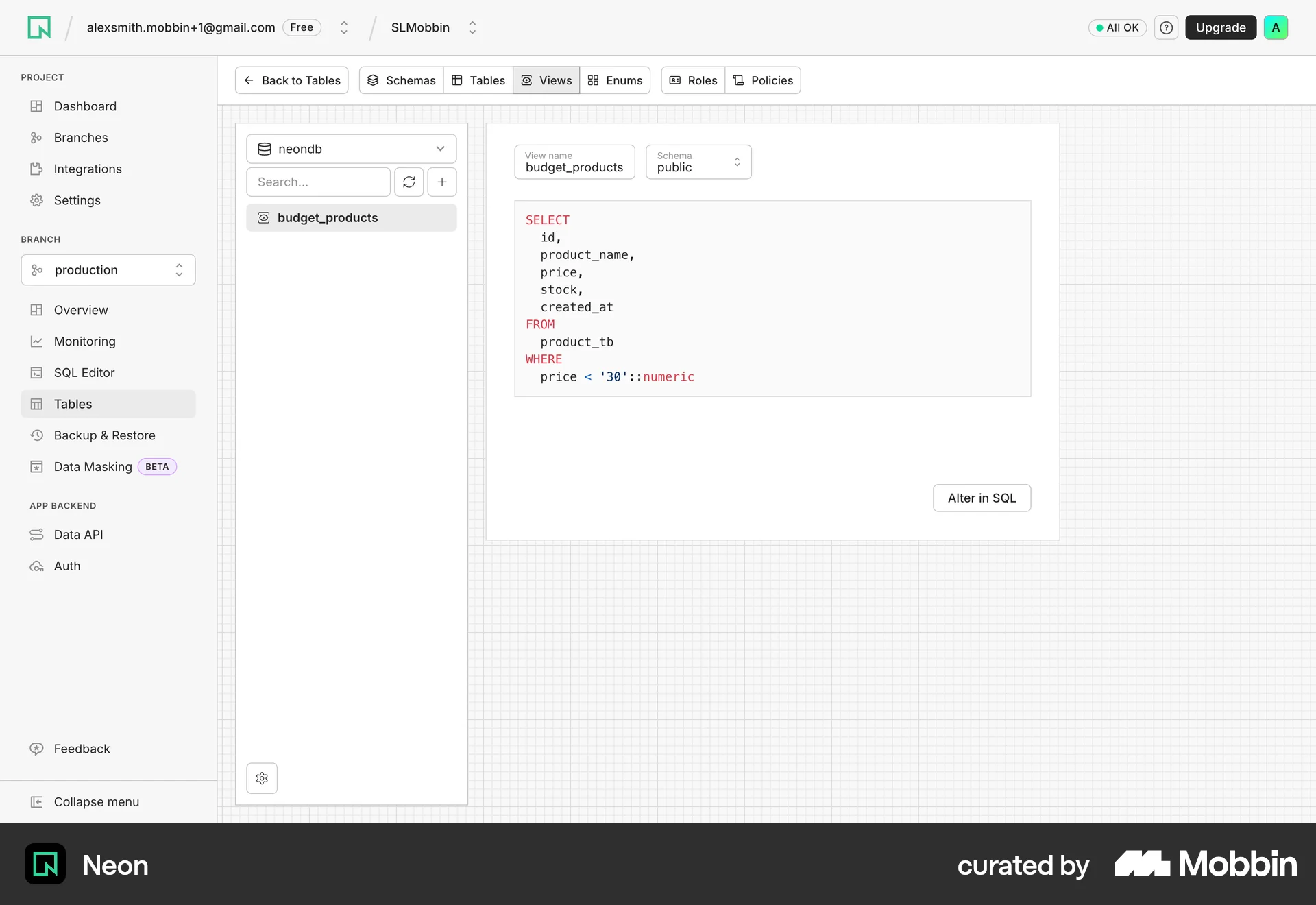Screen dimensions: 1316x905
Task: Expand the neondb database dropdown
Action: [352, 149]
